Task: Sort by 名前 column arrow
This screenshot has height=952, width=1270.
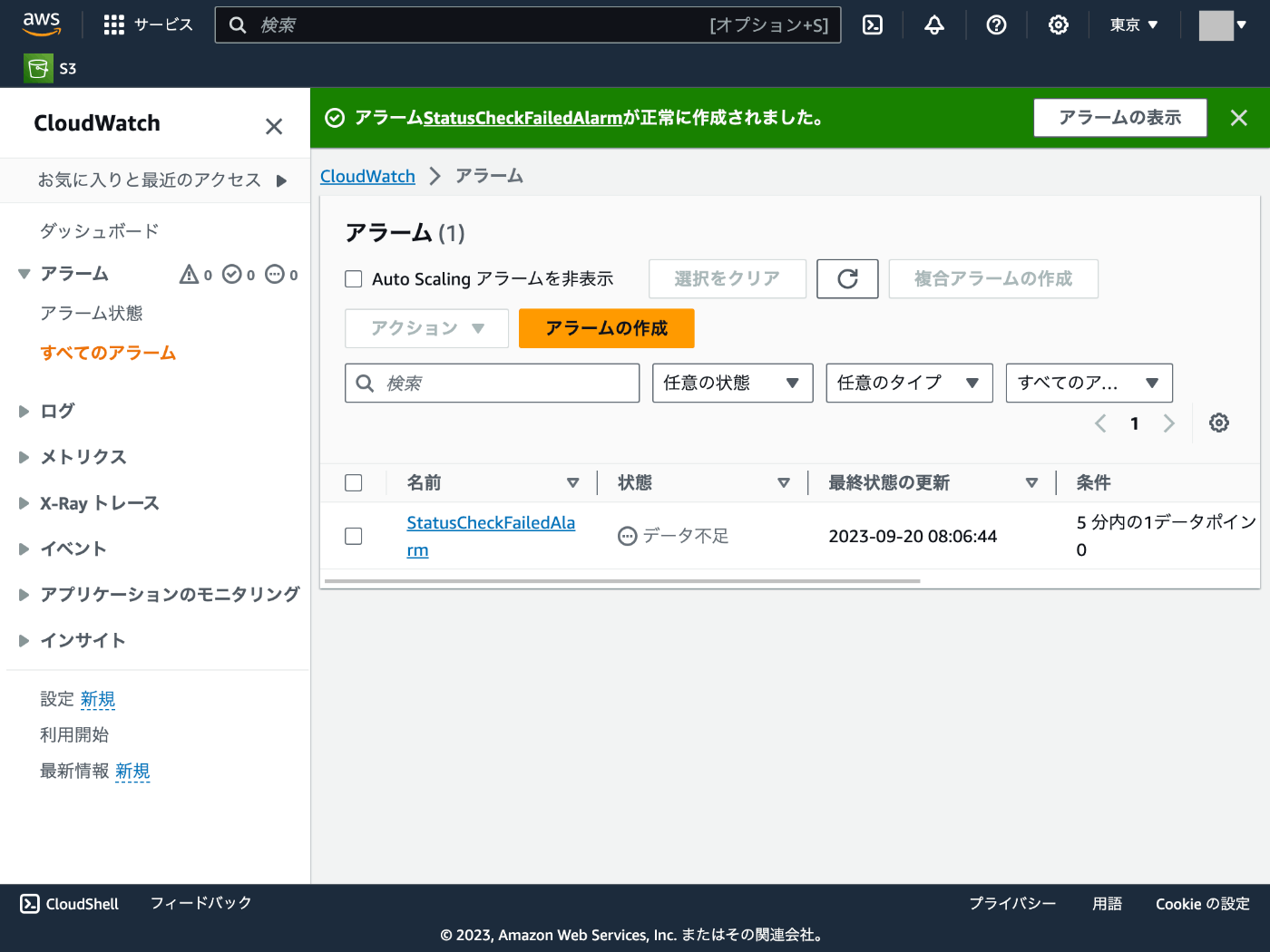Action: pos(572,483)
